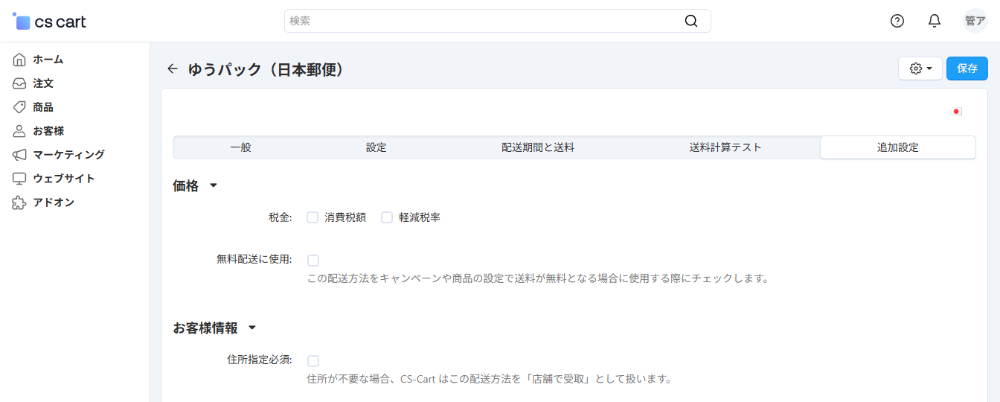Screen dimensions: 1000x402
Task: Click the CS-Cart logo
Action: (x=47, y=21)
